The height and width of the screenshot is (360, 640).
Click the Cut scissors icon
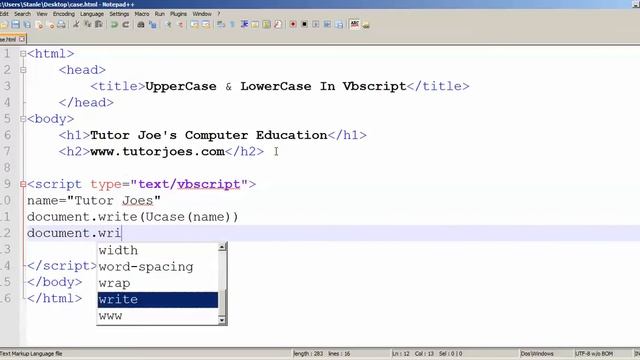click(76, 24)
